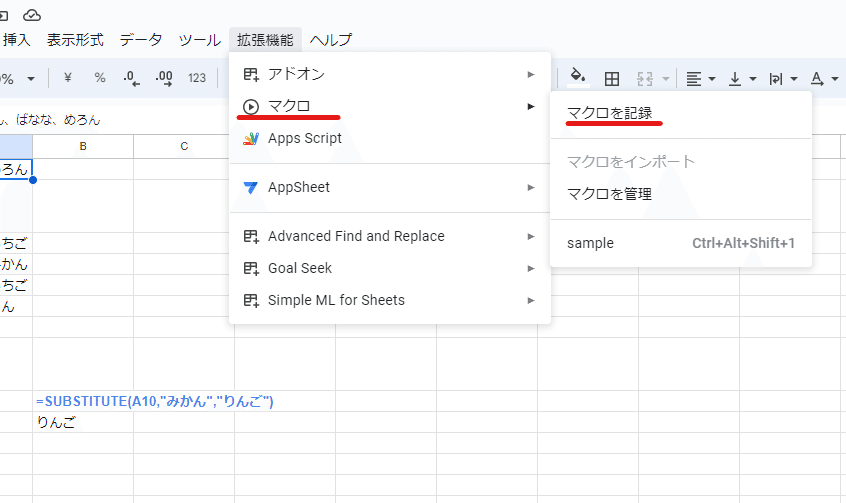The image size is (846, 503).
Task: Select マクロを記録 in submenu
Action: click(609, 113)
